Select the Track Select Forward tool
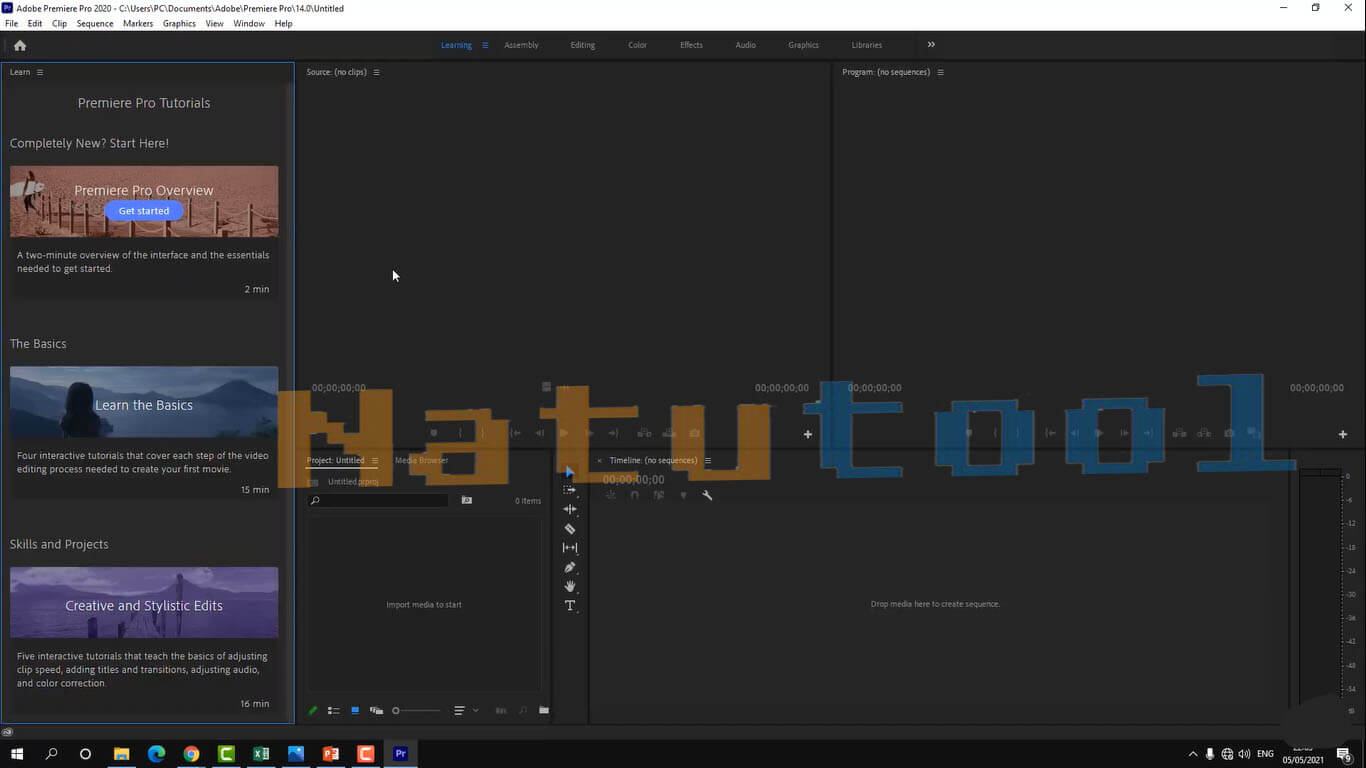Image resolution: width=1366 pixels, height=768 pixels. click(x=570, y=490)
